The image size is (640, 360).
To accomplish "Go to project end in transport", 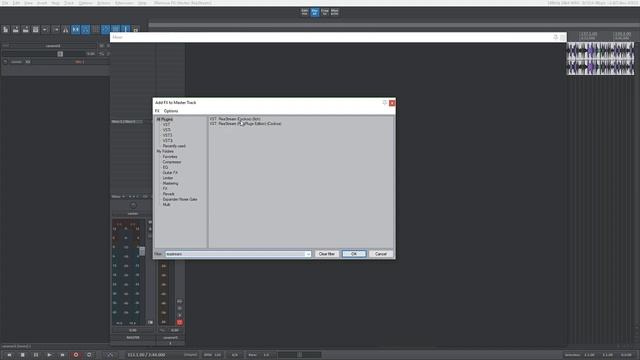I will coord(62,355).
